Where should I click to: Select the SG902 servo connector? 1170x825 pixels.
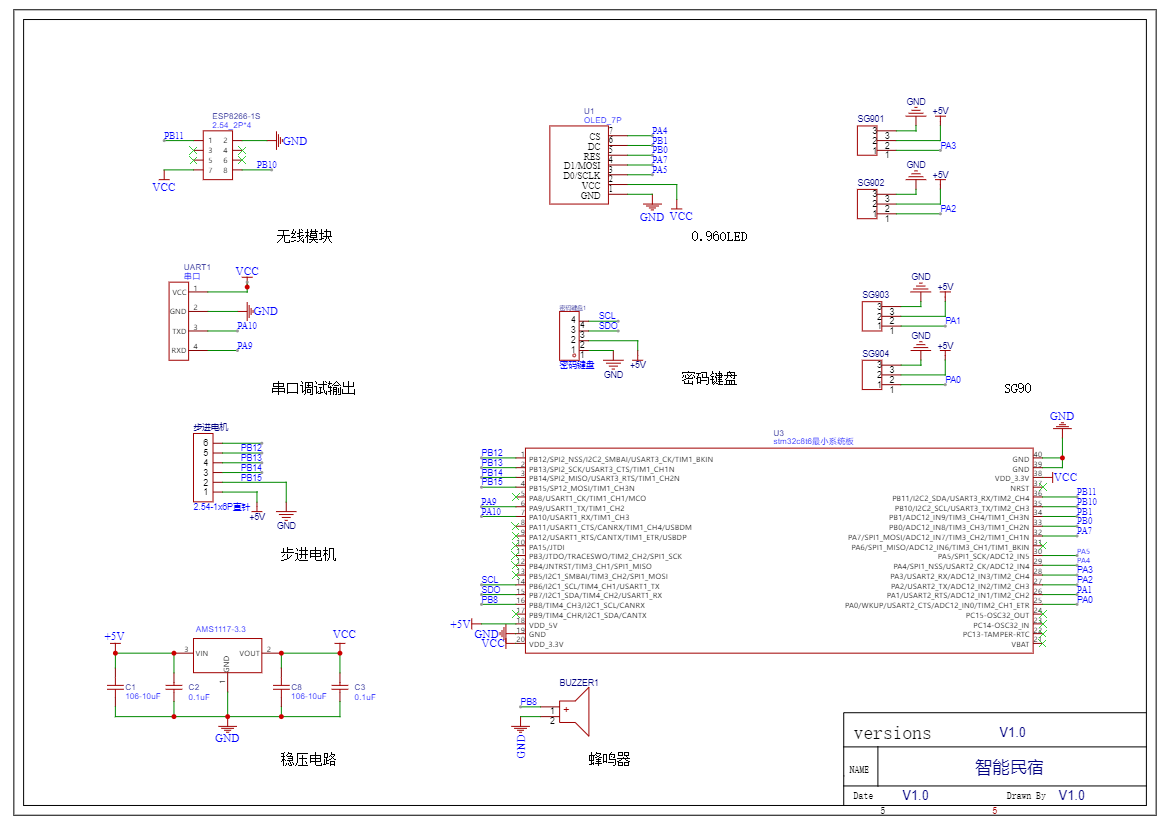coord(867,204)
